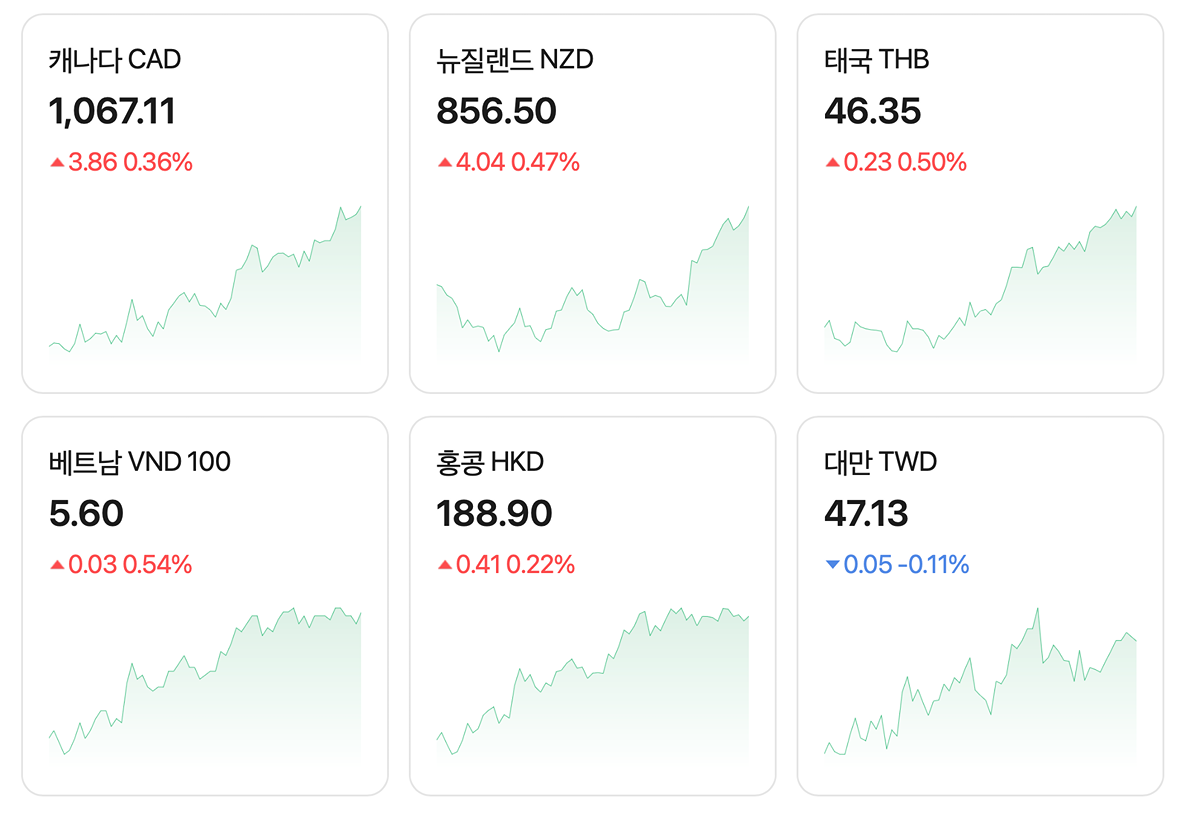This screenshot has width=1200, height=817.
Task: Select the 태국 THB currency title
Action: [877, 60]
